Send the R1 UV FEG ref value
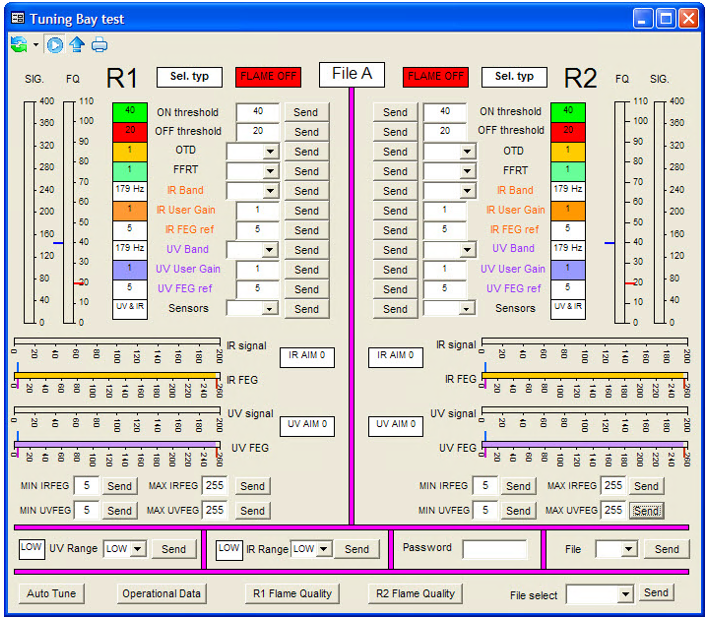 click(x=306, y=289)
